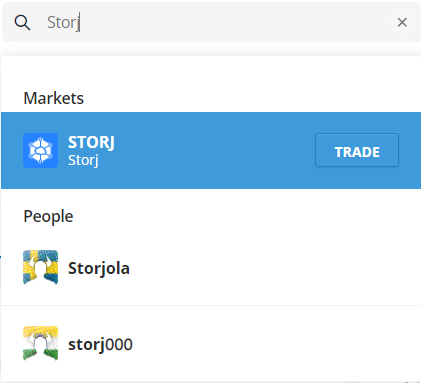Image resolution: width=421 pixels, height=383 pixels.
Task: Clear the search with the X icon
Action: (x=402, y=22)
